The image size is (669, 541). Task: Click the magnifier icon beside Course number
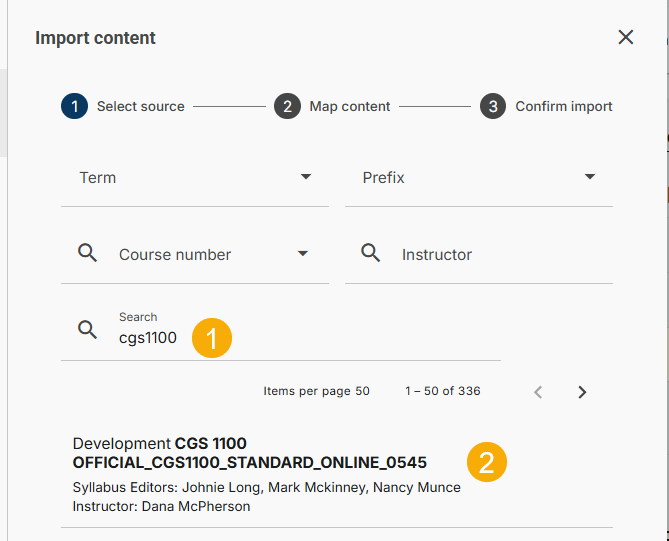point(87,253)
